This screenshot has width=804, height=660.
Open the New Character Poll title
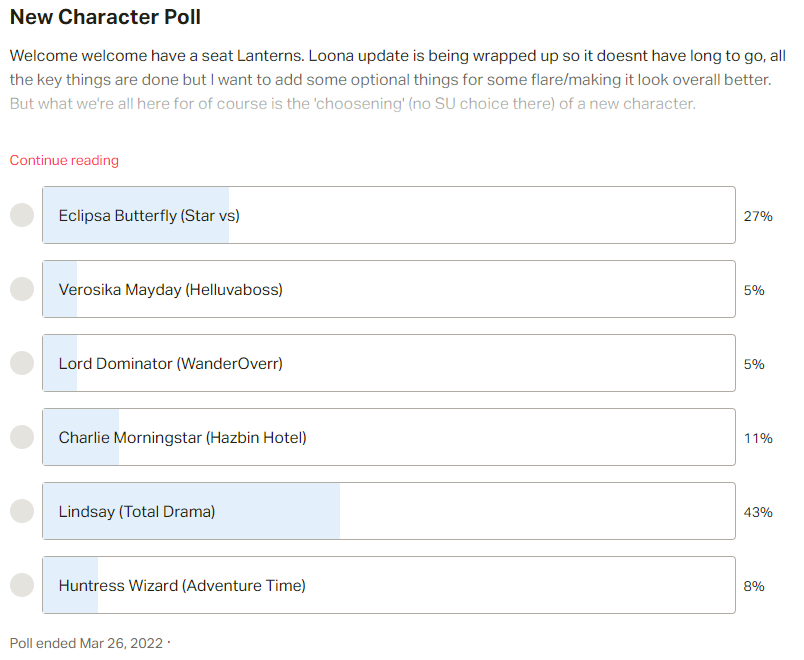[105, 17]
